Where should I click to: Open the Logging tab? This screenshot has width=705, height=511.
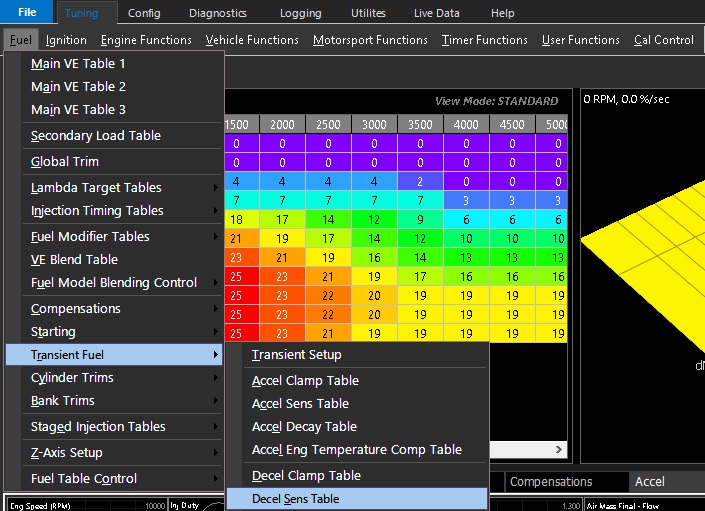[300, 13]
